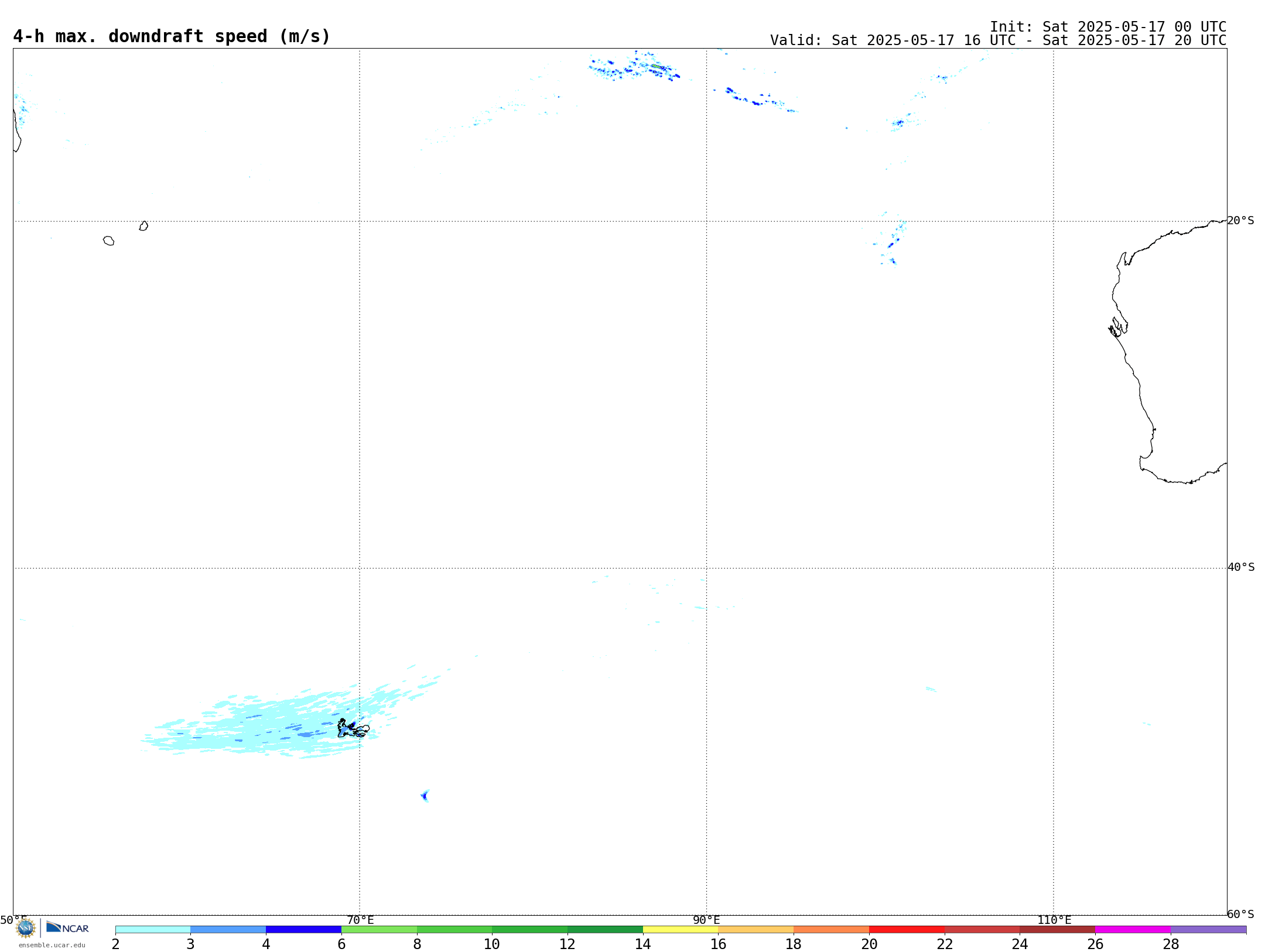Image resolution: width=1265 pixels, height=952 pixels.
Task: Select the light blue 3–4 m/s swatch
Action: point(228,929)
